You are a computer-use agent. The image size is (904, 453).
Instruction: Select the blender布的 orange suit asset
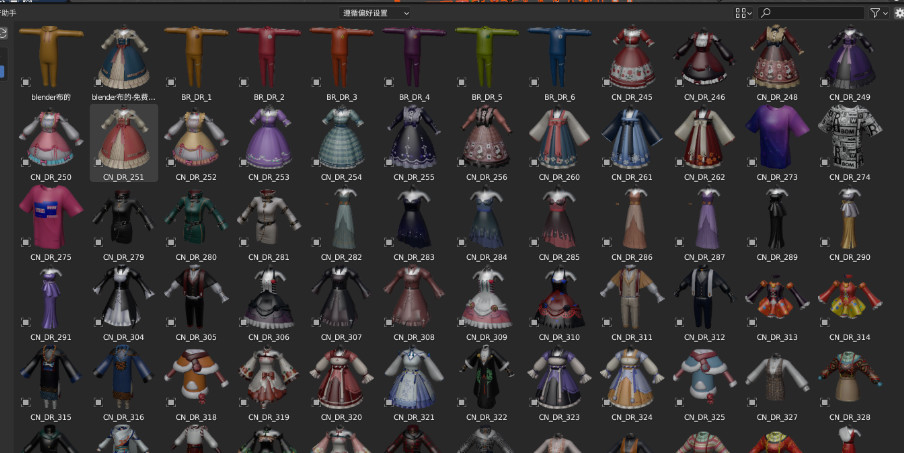(x=51, y=57)
